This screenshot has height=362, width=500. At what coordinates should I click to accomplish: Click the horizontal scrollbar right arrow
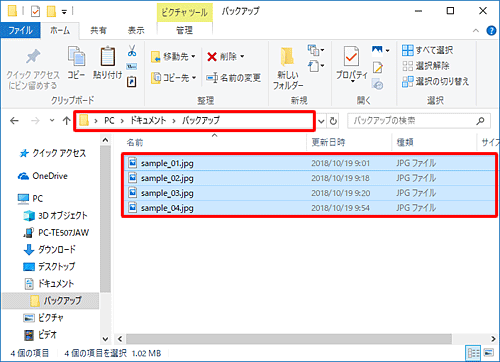click(x=493, y=339)
